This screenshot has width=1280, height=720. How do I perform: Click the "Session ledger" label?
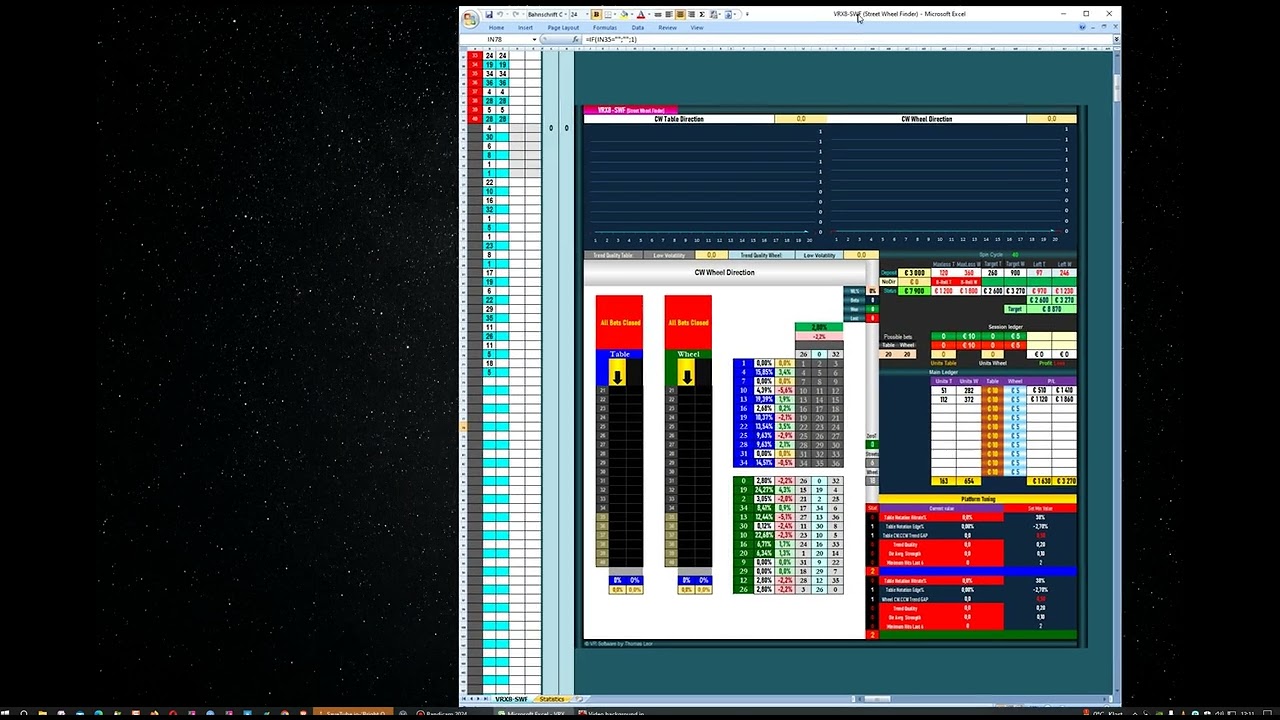(x=1005, y=327)
